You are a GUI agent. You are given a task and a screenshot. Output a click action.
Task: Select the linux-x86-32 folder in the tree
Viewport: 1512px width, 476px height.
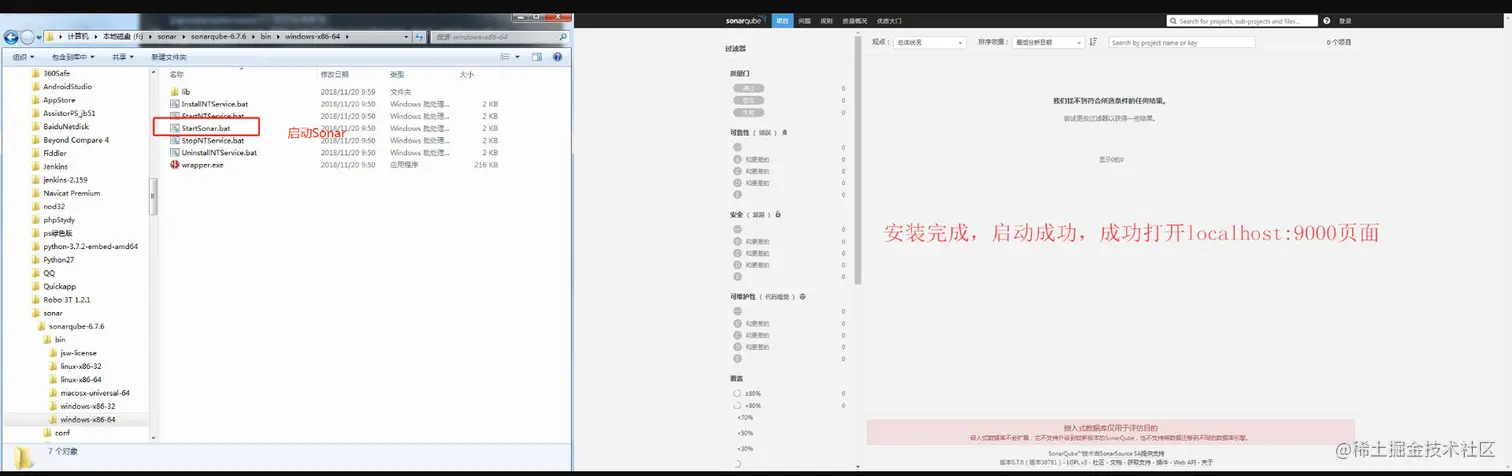coord(74,366)
